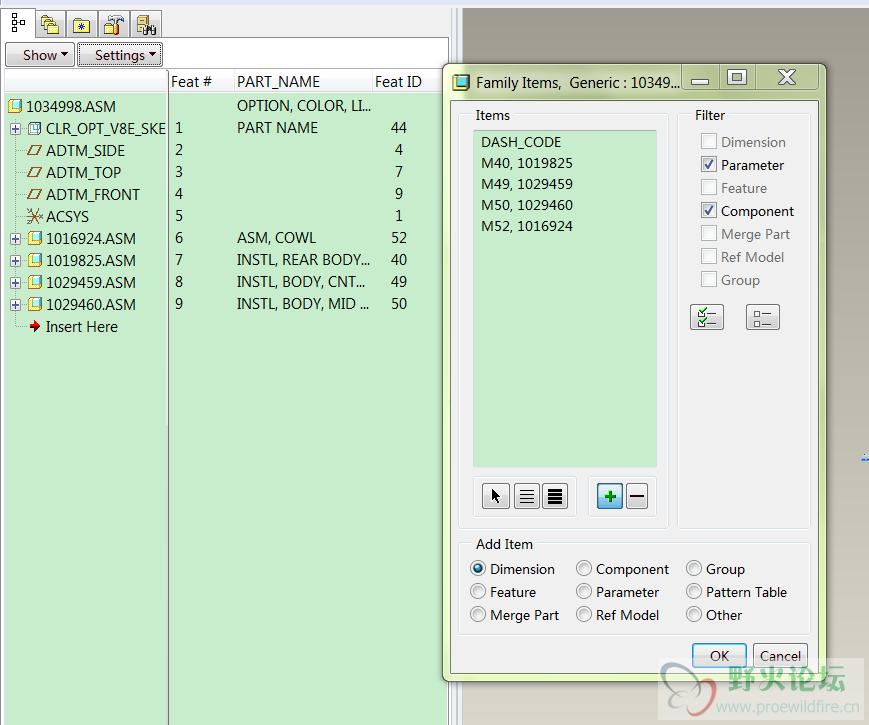Toggle the Dimension filter checkbox

coord(709,141)
